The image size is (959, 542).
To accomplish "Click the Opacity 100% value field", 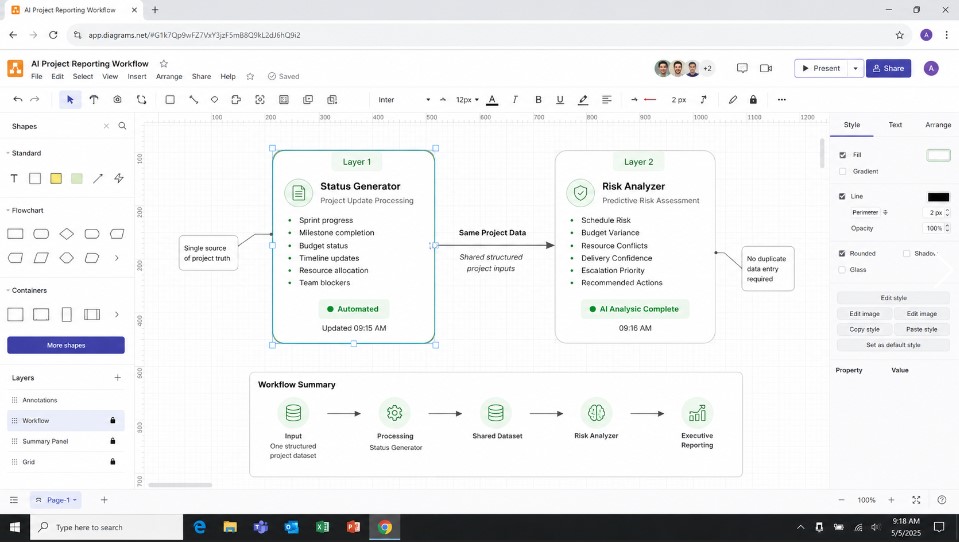I will pos(936,228).
